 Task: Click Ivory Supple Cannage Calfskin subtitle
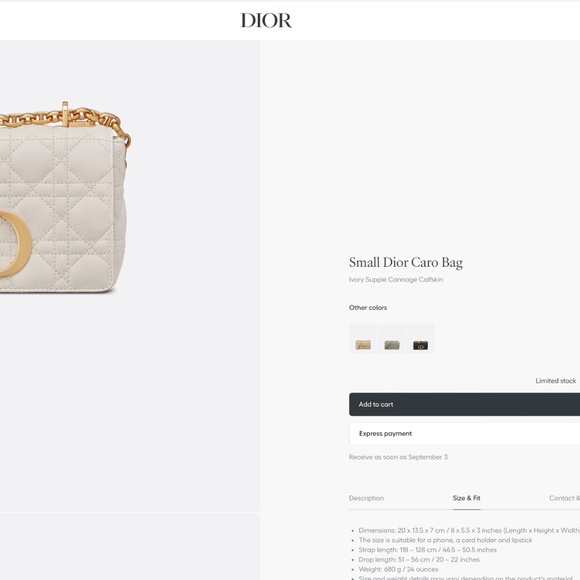[396, 280]
